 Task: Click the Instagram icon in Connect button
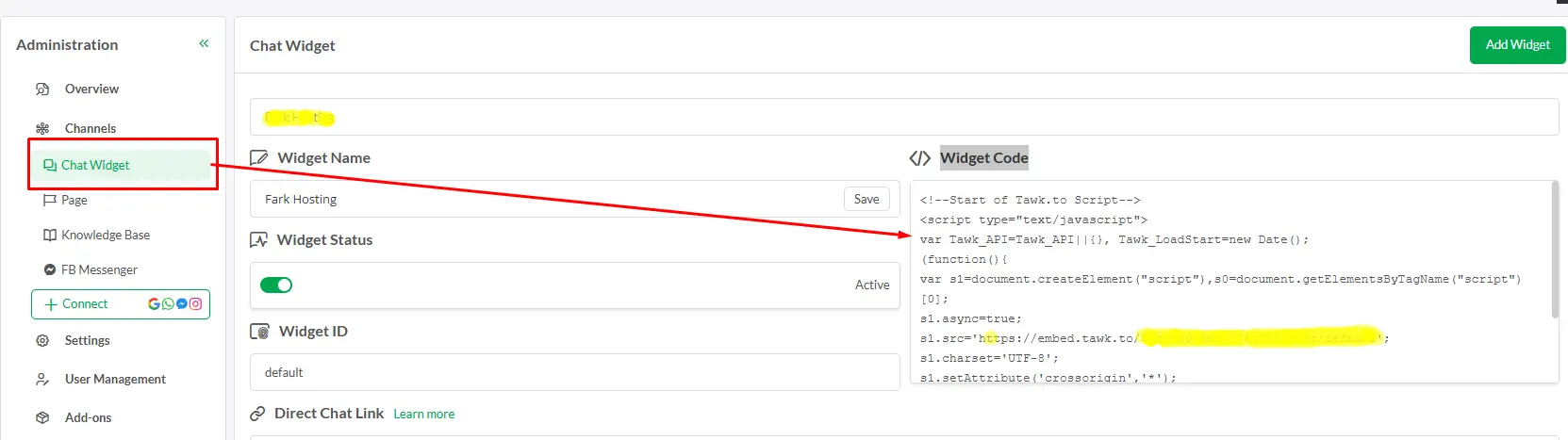tap(196, 303)
